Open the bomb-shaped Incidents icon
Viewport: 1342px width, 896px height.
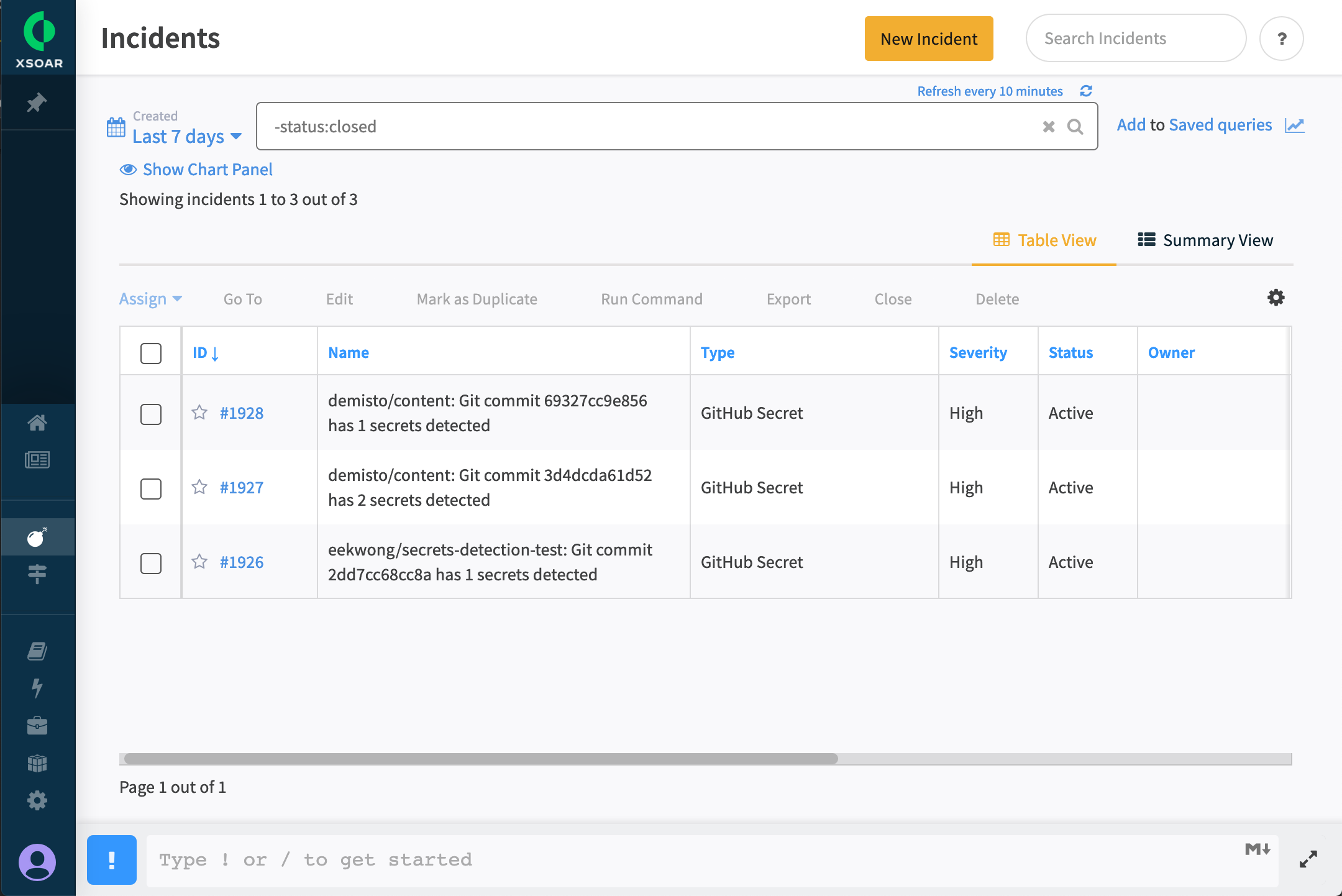tap(37, 537)
